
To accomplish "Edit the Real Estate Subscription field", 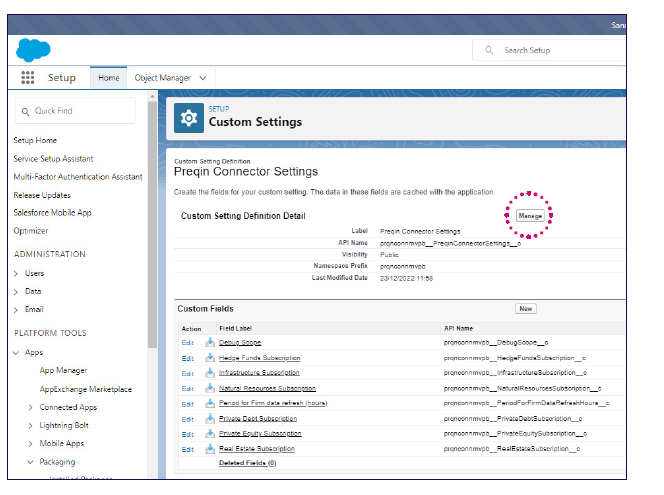I will click(x=188, y=449).
